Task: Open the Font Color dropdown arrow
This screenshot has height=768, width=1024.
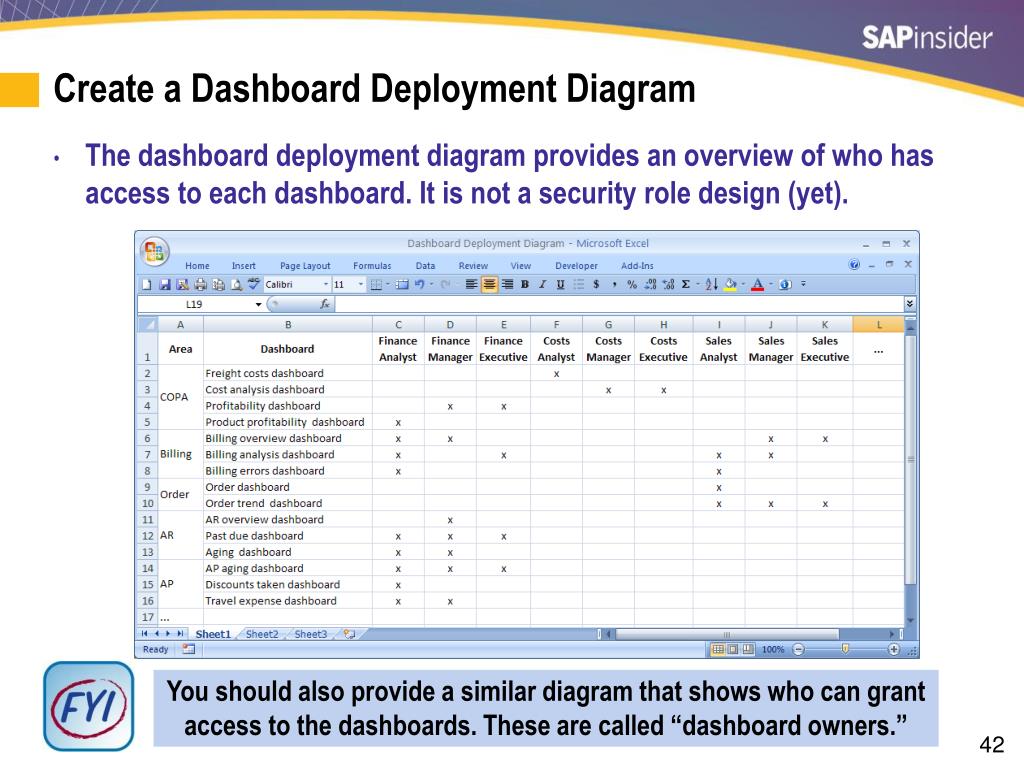Action: click(x=771, y=284)
